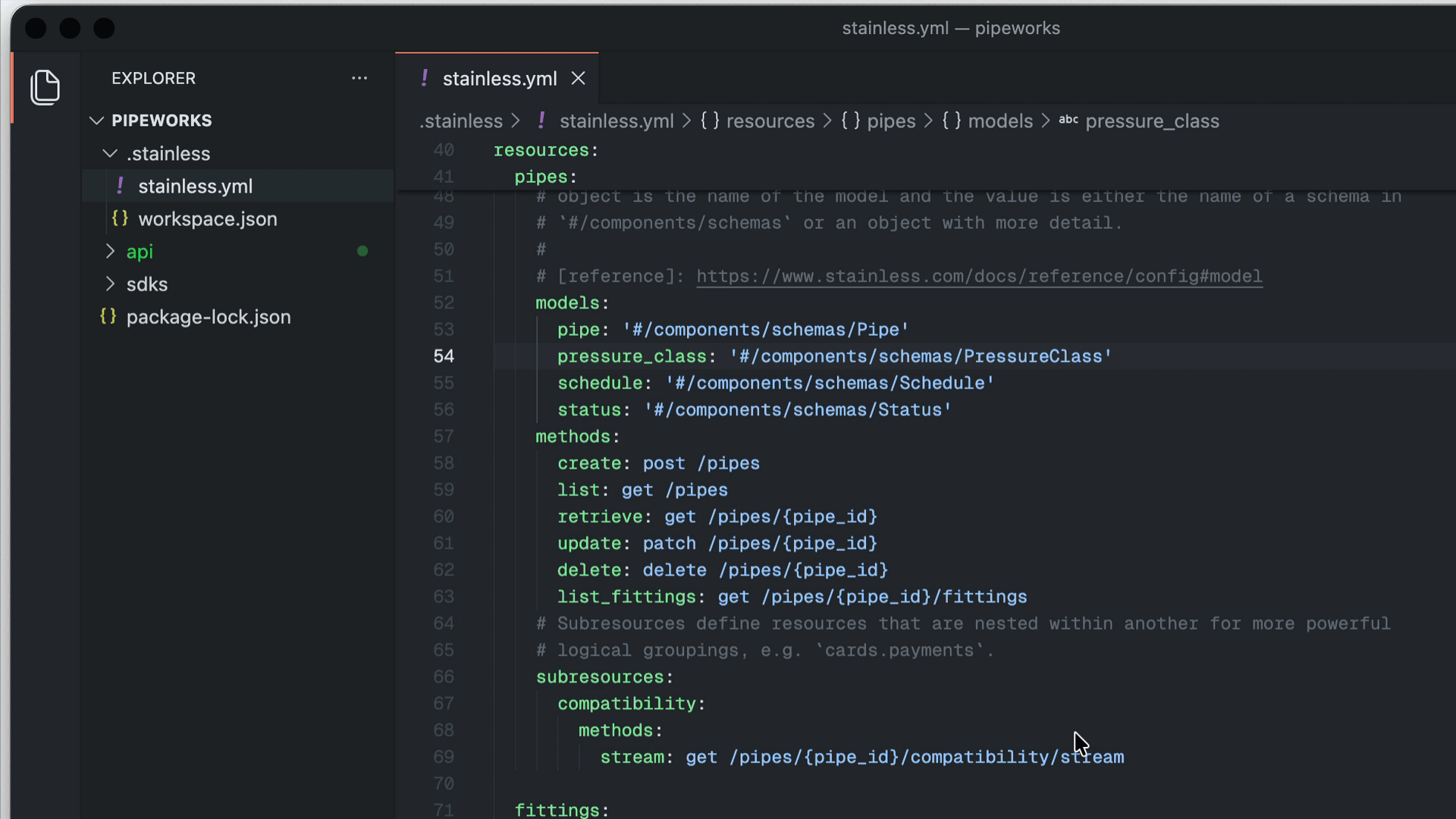1456x819 pixels.
Task: Click the pipes breadcrumb segment
Action: [890, 121]
